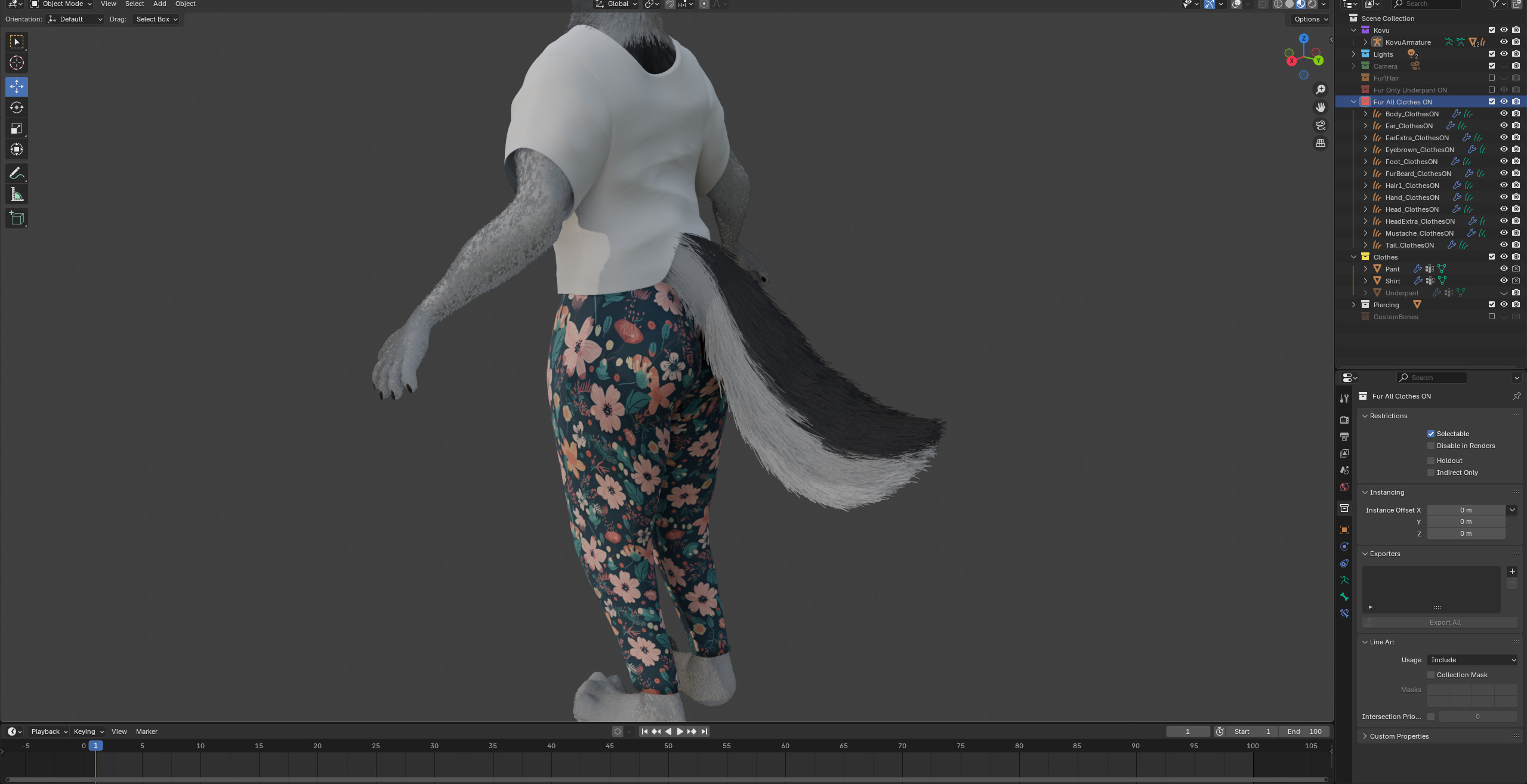Screen dimensions: 1527x784
Task: Open the Global transform orientation dropdown
Action: [616, 4]
